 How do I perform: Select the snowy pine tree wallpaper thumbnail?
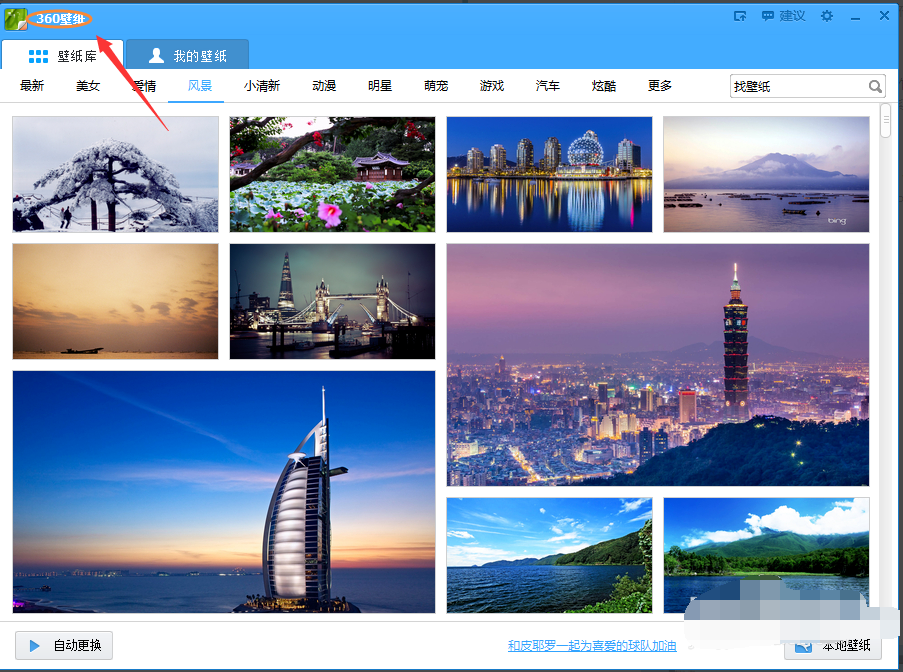click(115, 174)
